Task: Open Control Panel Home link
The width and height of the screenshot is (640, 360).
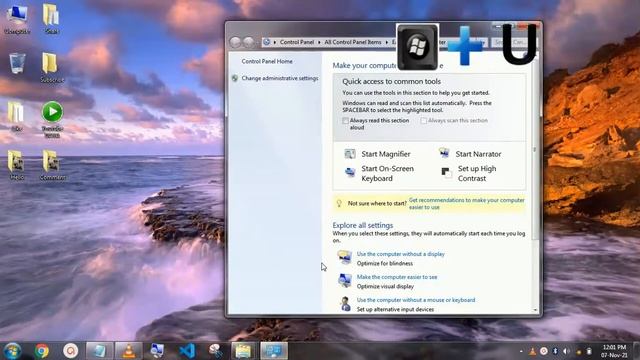Action: (x=267, y=61)
